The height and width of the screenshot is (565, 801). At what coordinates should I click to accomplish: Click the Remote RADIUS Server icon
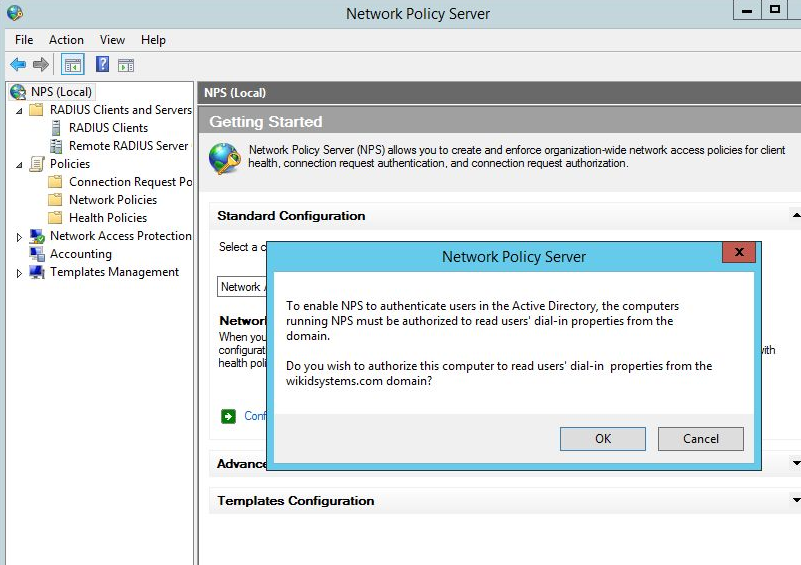point(56,146)
